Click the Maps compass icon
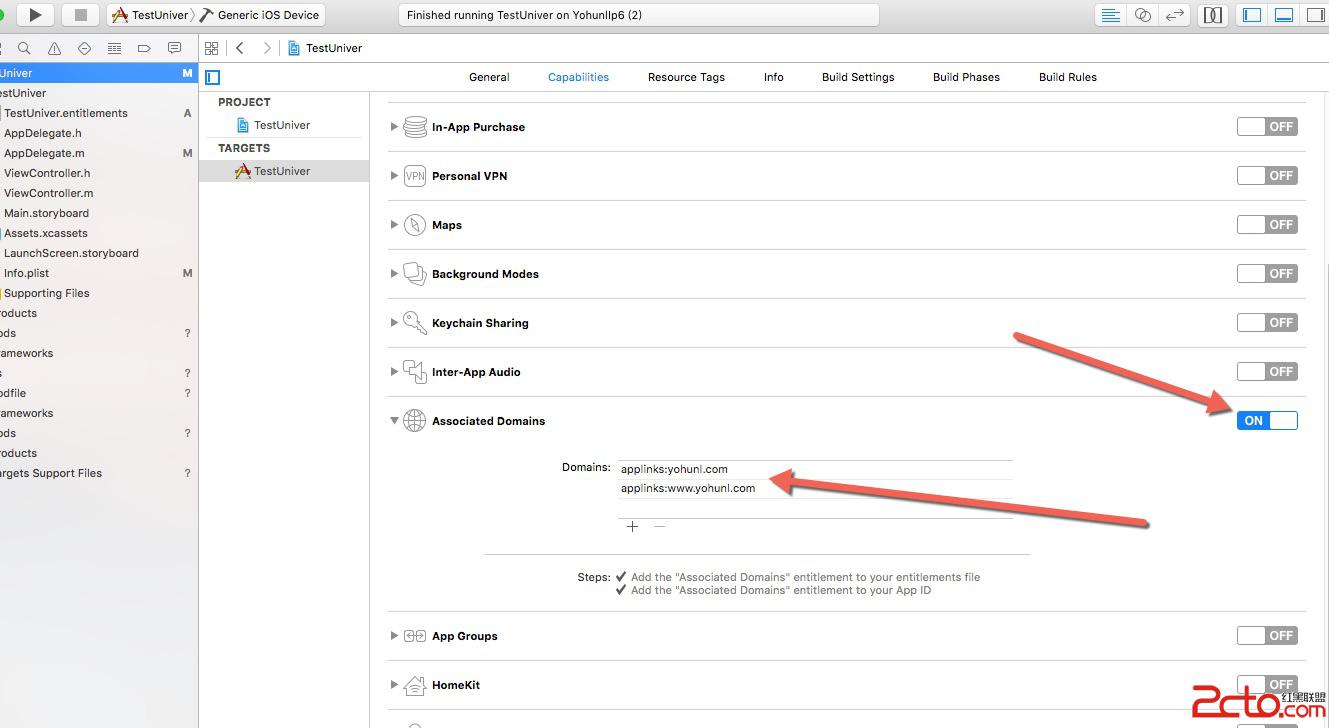Viewport: 1329px width, 728px height. (x=415, y=225)
